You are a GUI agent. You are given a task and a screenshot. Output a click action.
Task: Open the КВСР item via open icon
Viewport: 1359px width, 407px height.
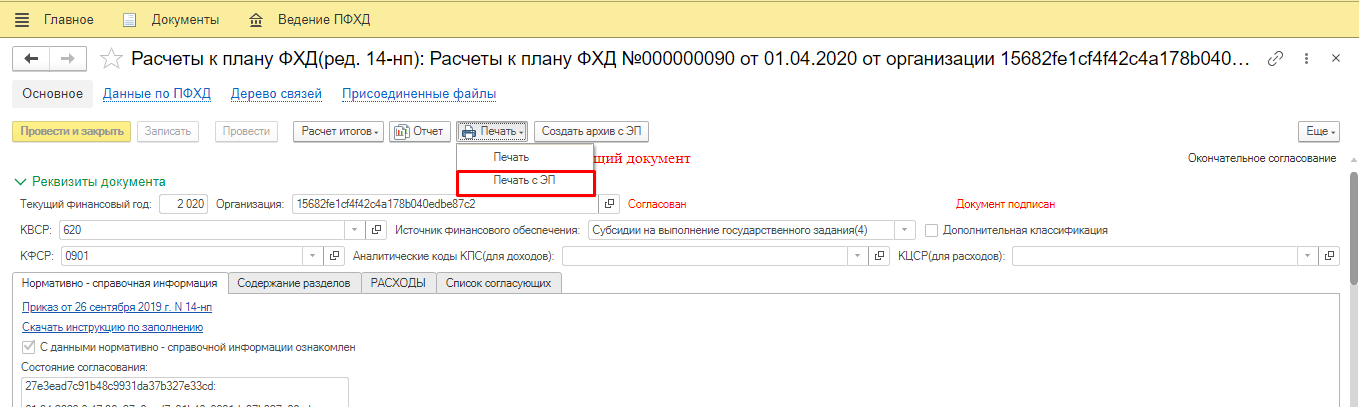[x=376, y=229]
